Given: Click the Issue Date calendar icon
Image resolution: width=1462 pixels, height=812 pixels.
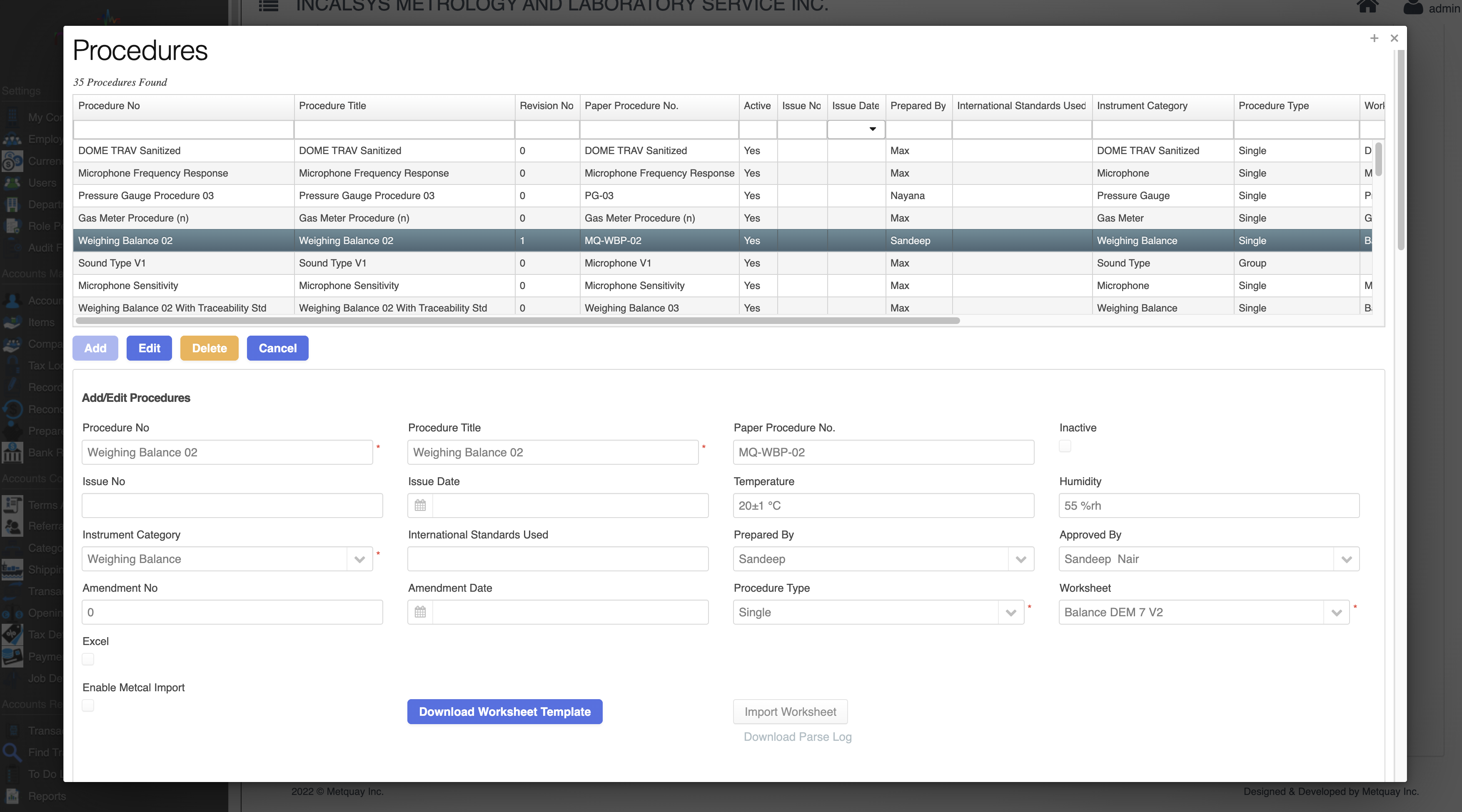Looking at the screenshot, I should [x=420, y=505].
